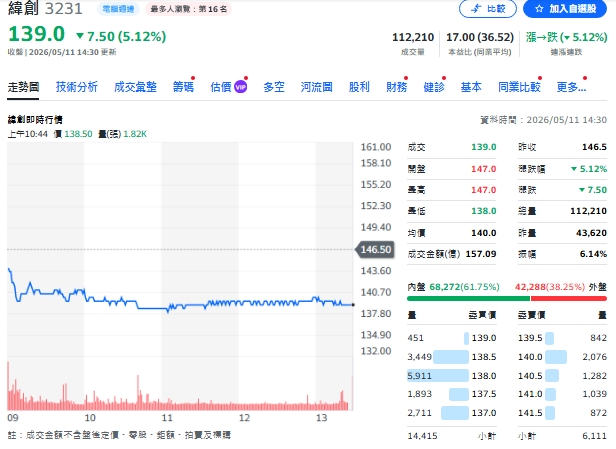The image size is (616, 449).
Task: Expand the 更多... menu
Action: tap(571, 87)
